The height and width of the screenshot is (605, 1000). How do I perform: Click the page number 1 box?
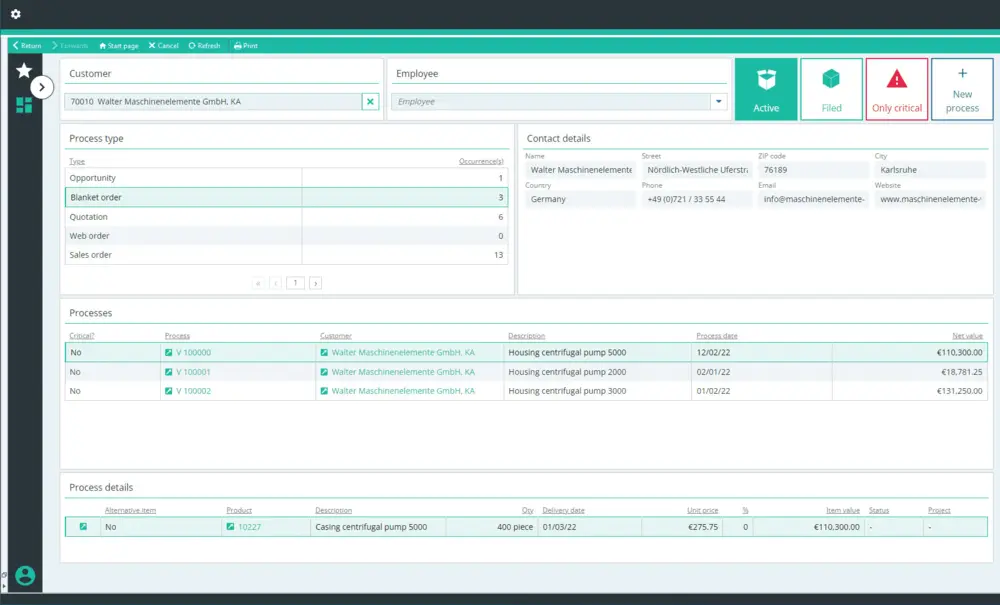click(x=295, y=282)
